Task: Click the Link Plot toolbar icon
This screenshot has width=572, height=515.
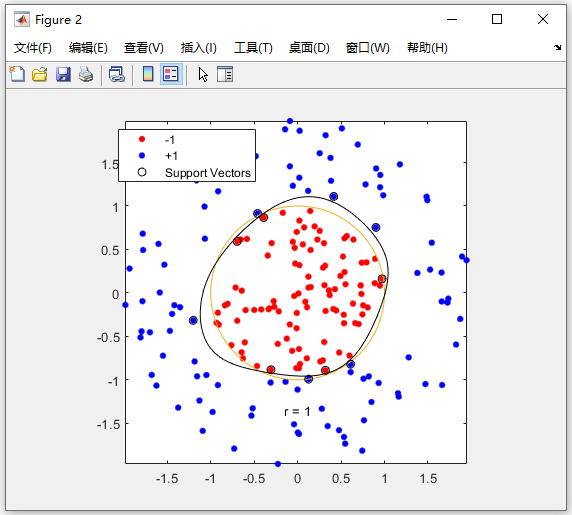Action: coord(117,74)
